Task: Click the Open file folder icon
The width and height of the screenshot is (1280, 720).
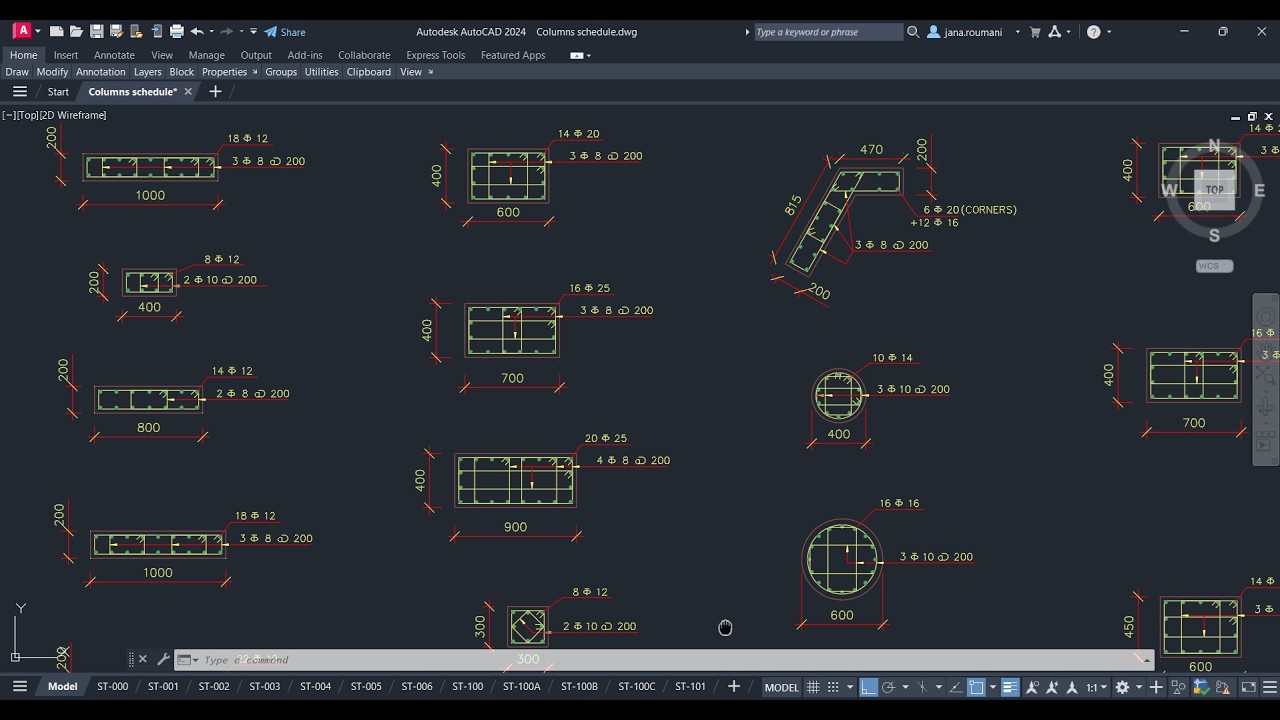Action: [x=76, y=32]
